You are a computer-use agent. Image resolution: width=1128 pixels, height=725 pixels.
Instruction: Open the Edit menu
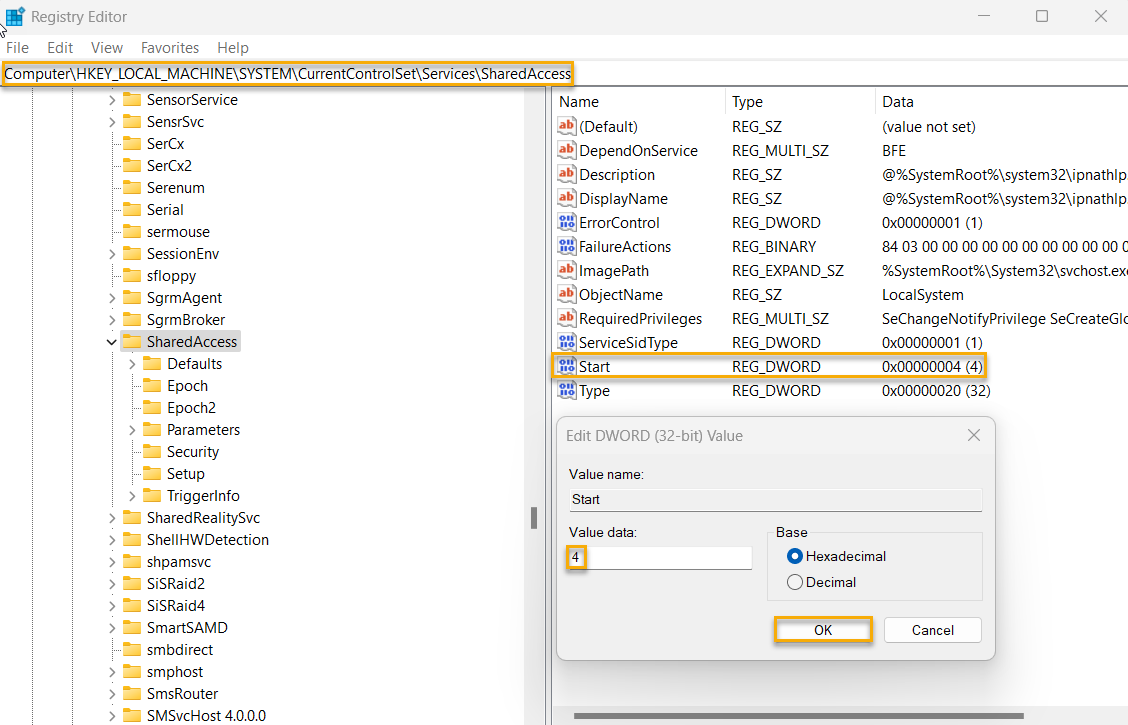click(60, 48)
